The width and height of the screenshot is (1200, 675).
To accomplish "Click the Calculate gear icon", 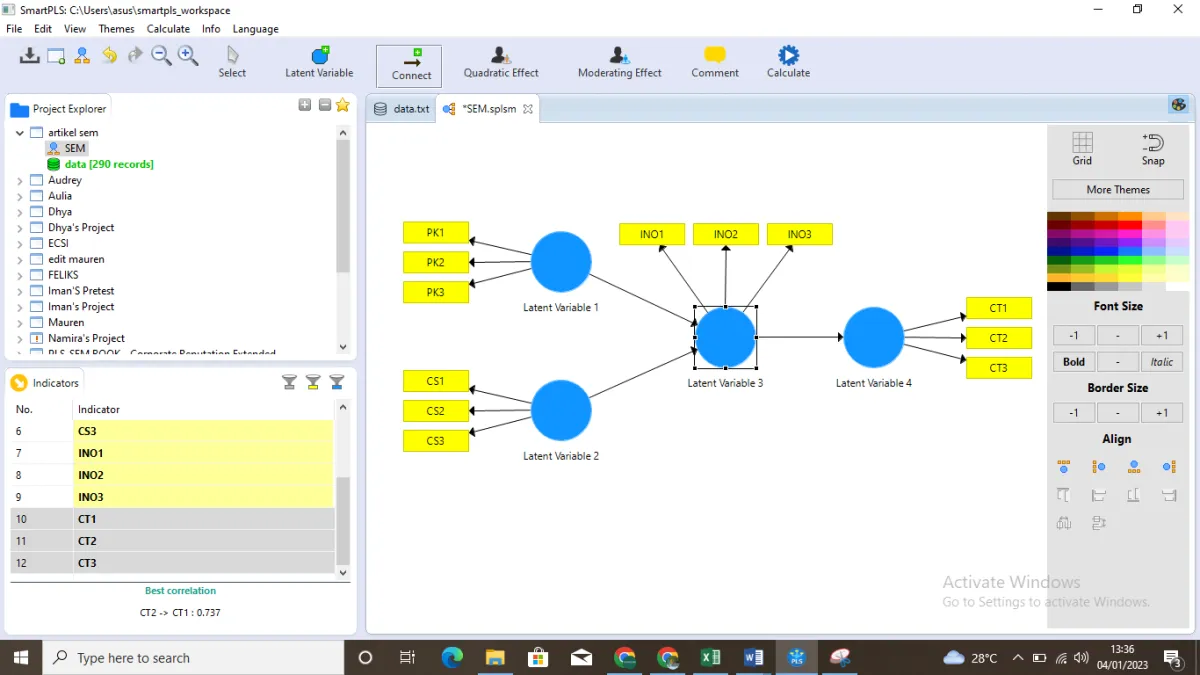I will pos(788,62).
